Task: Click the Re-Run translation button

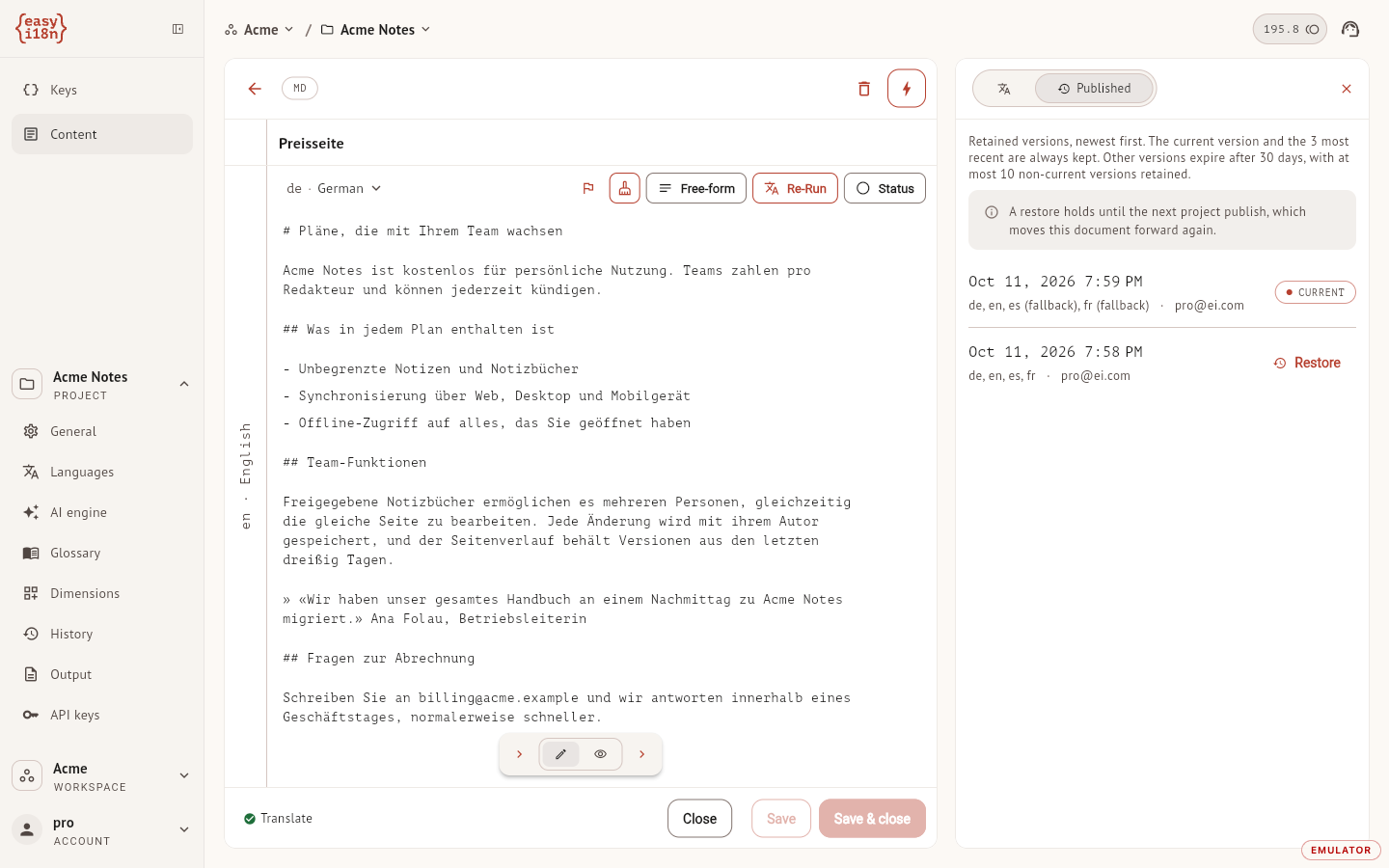Action: point(795,188)
